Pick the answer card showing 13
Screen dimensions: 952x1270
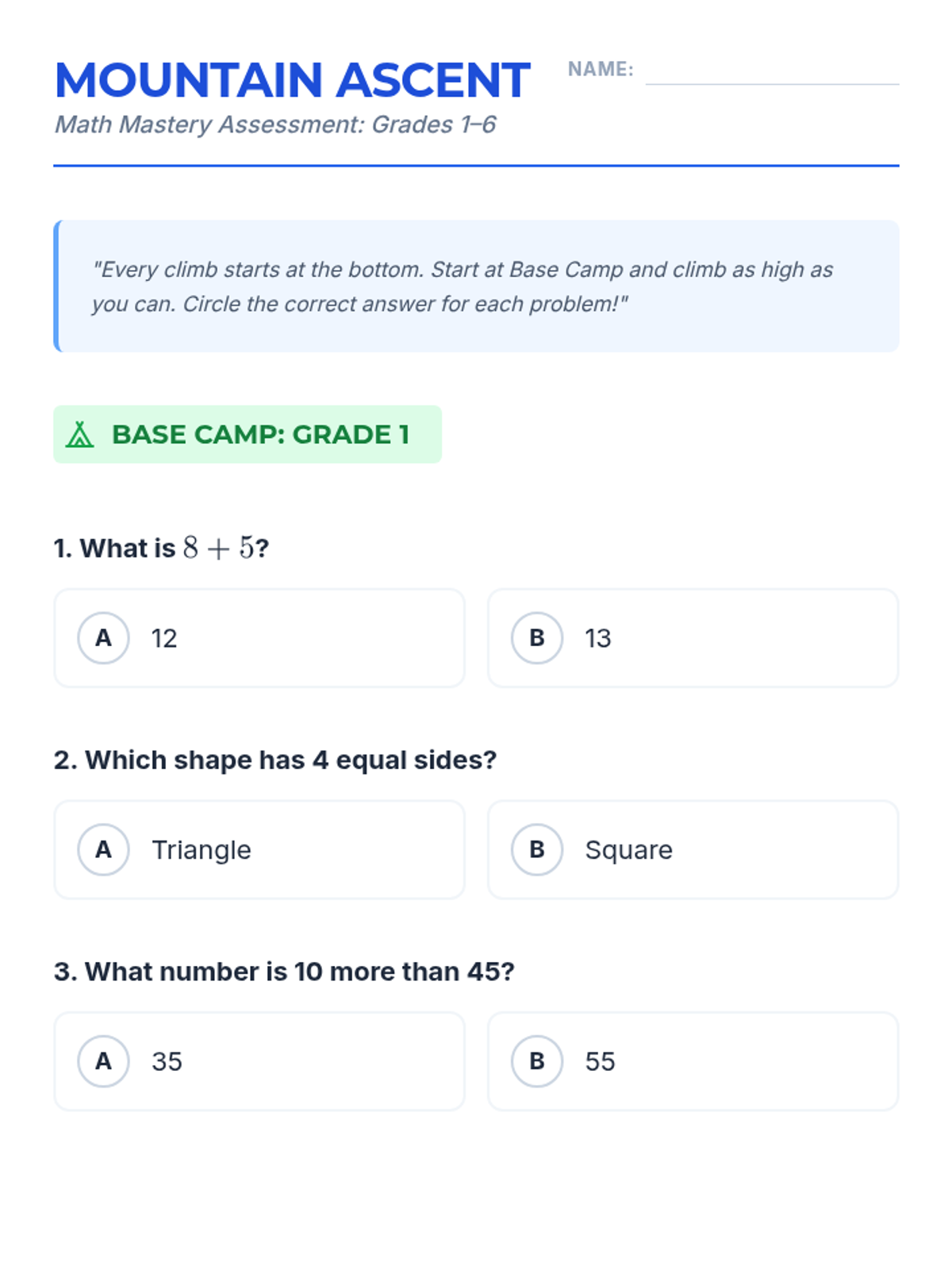[693, 638]
